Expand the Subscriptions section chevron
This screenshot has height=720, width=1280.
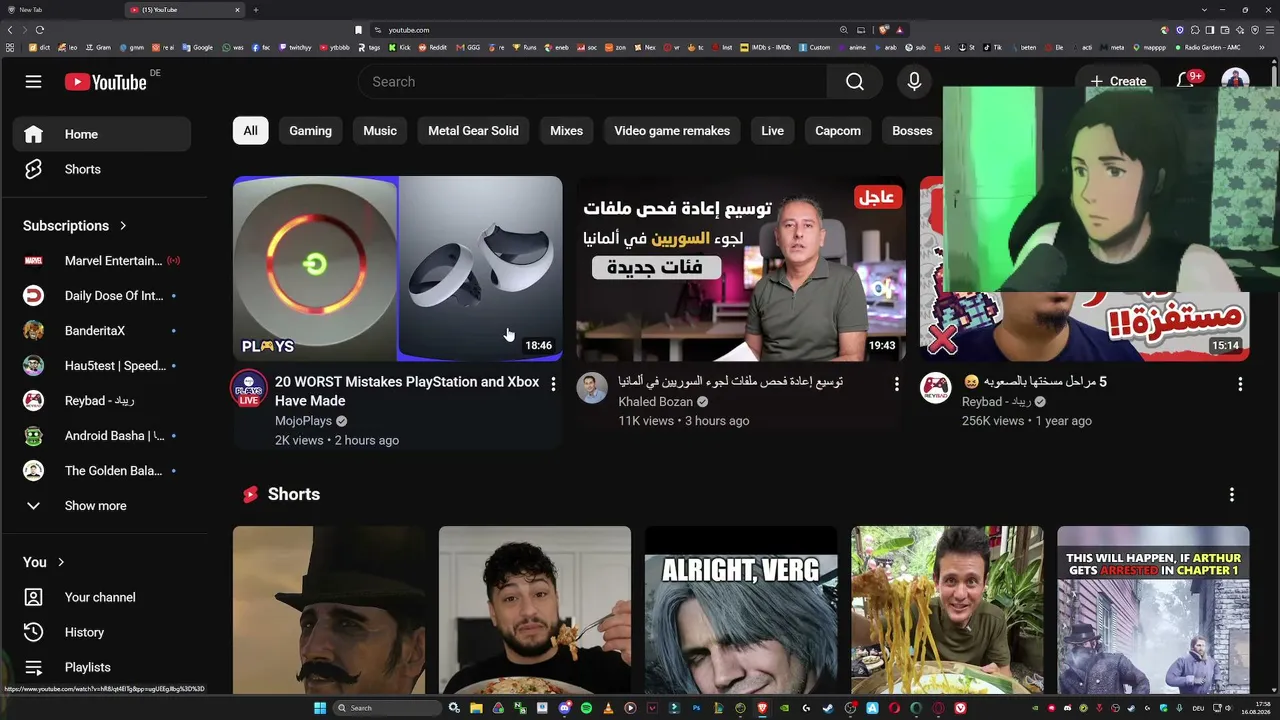pos(123,226)
